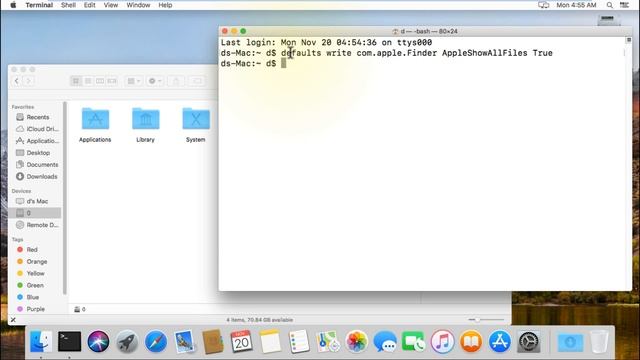
Task: Open Safari compass icon in Dock
Action: (x=156, y=341)
